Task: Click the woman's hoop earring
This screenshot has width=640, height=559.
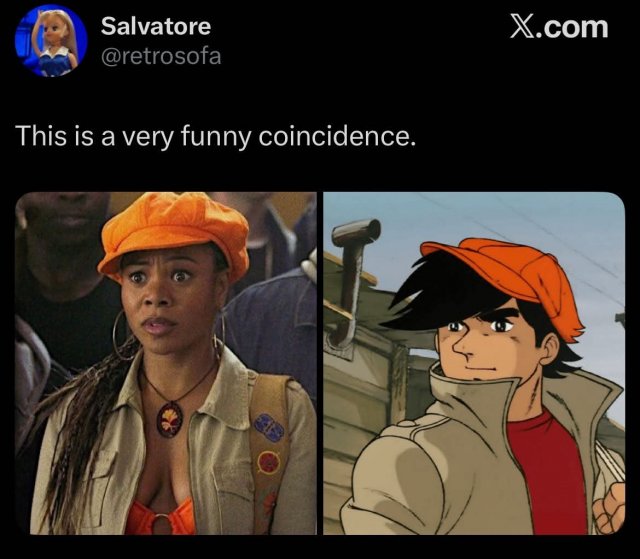Action: 122,335
